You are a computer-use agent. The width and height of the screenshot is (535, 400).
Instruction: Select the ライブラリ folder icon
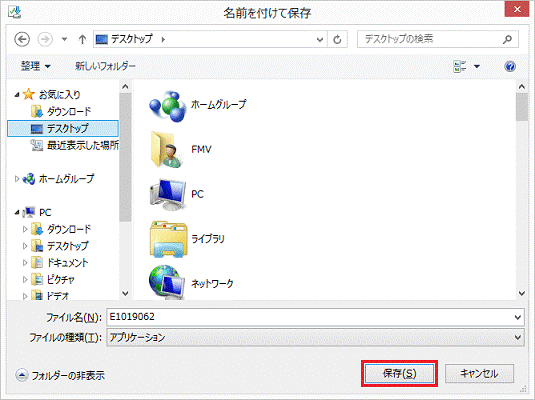pyautogui.click(x=168, y=239)
